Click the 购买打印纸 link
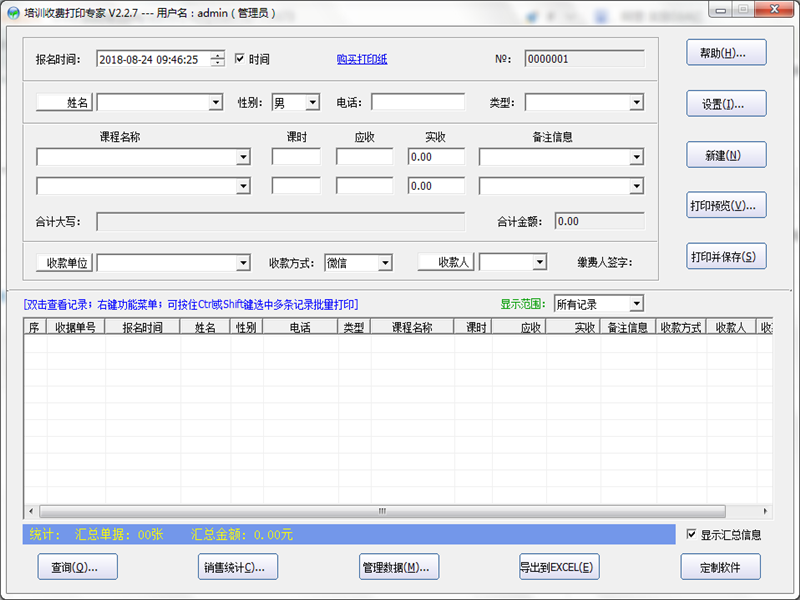 pyautogui.click(x=362, y=59)
